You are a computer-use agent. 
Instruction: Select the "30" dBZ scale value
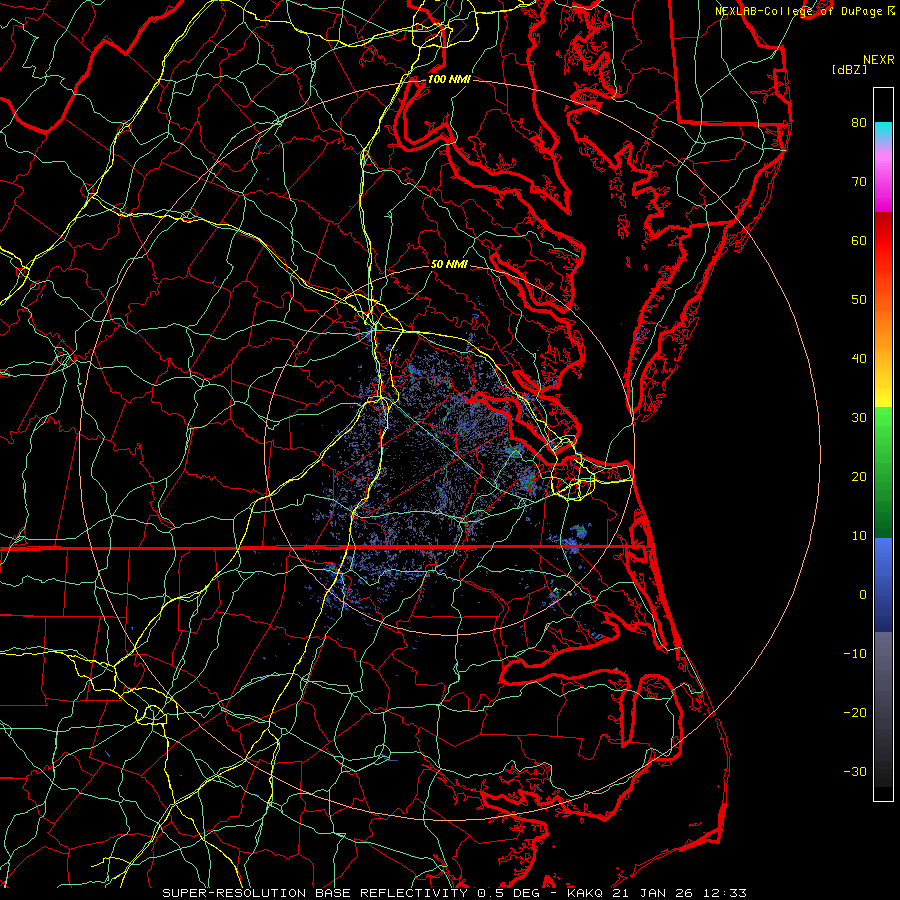pos(859,418)
